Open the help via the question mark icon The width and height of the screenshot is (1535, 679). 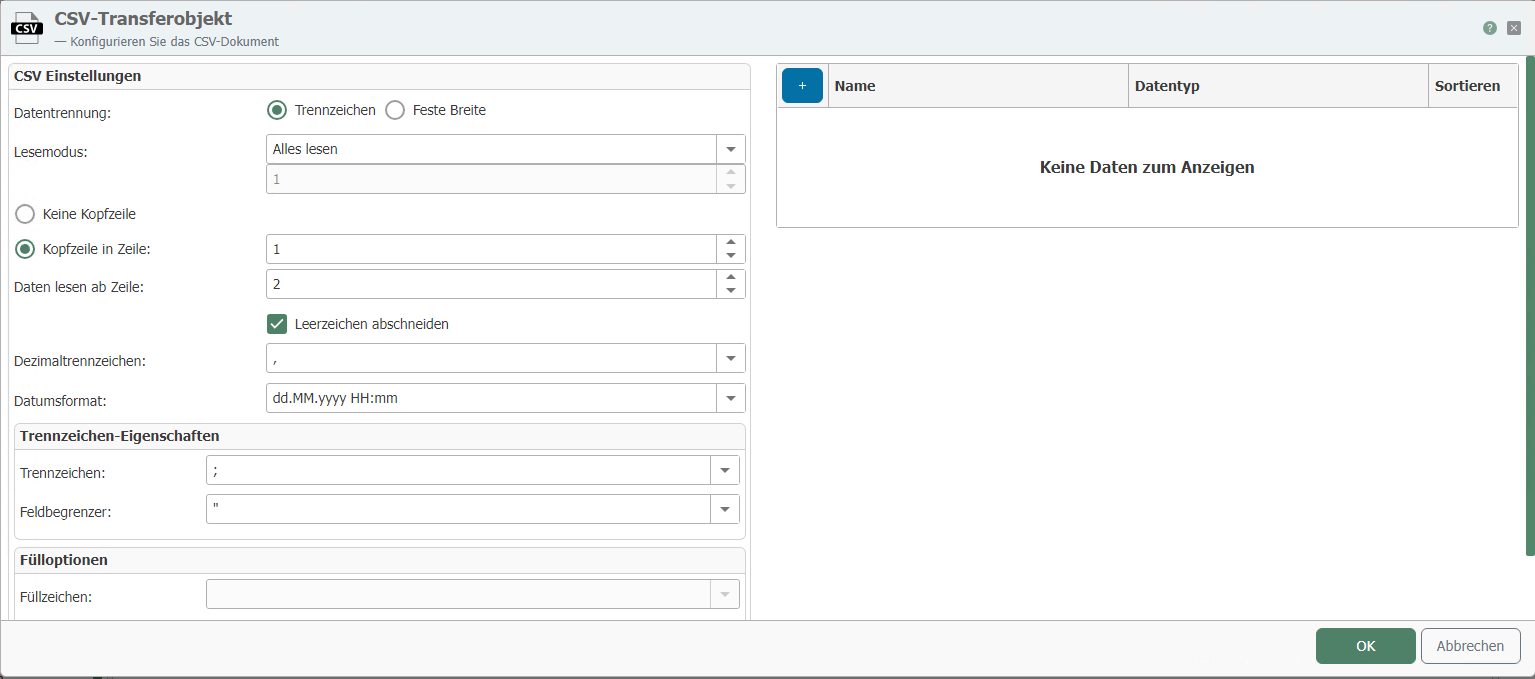point(1489,28)
